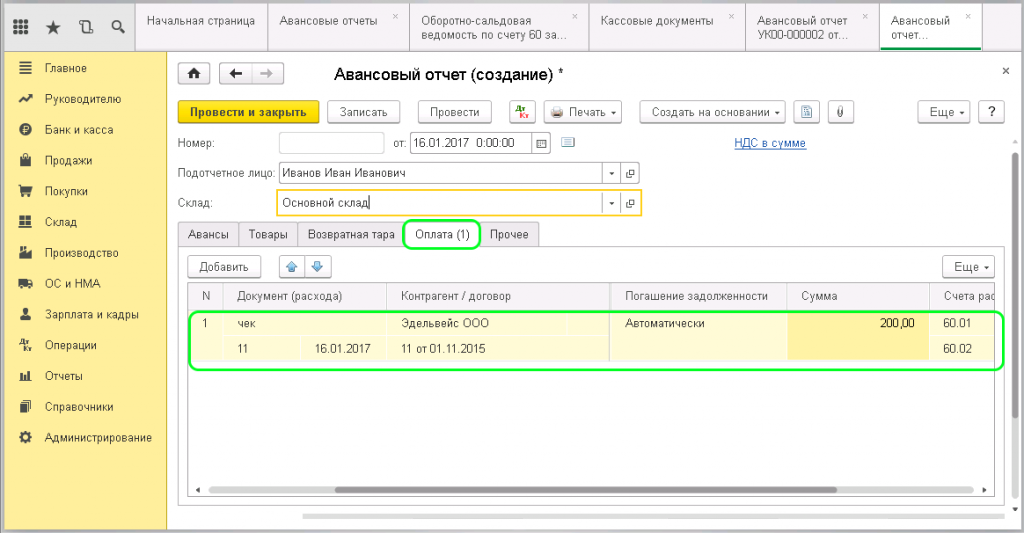
Task: Move row down with blue down arrow
Action: click(317, 267)
